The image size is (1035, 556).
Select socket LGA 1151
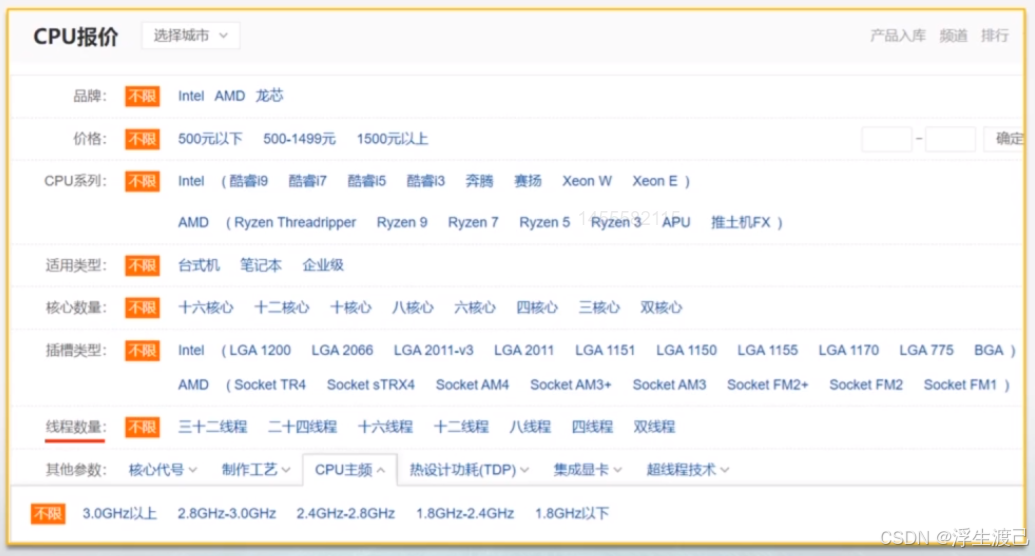click(x=605, y=350)
